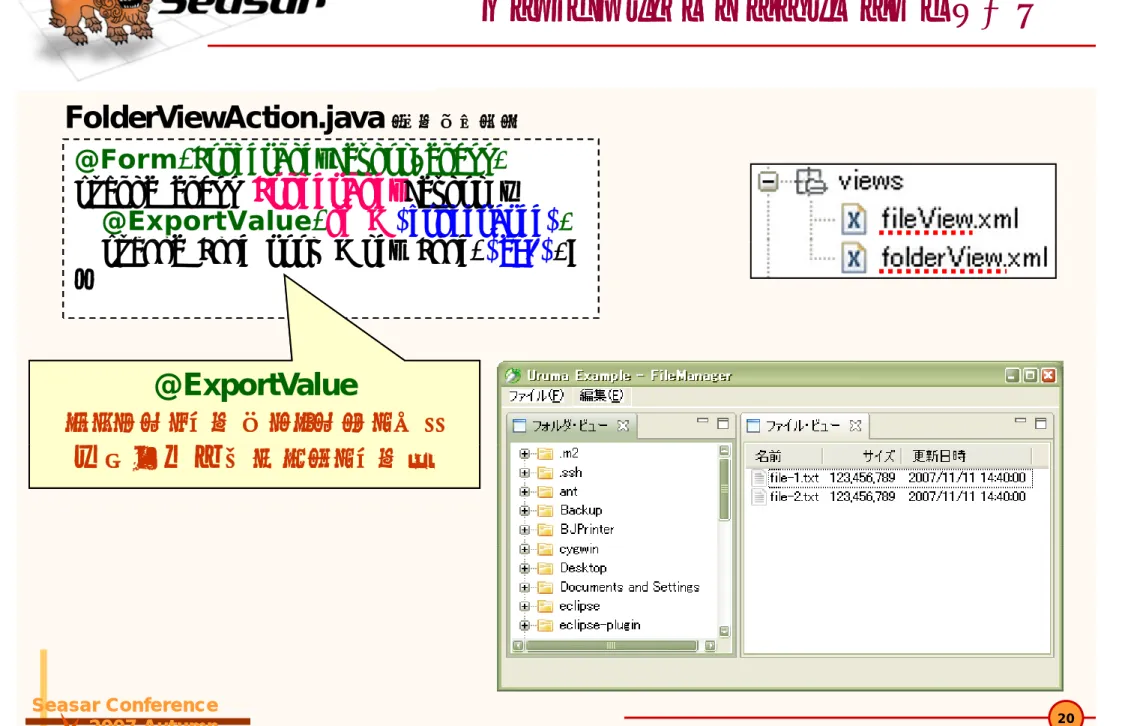The width and height of the screenshot is (1125, 726).
Task: Click the fileView.xml file icon
Action: coord(853,220)
